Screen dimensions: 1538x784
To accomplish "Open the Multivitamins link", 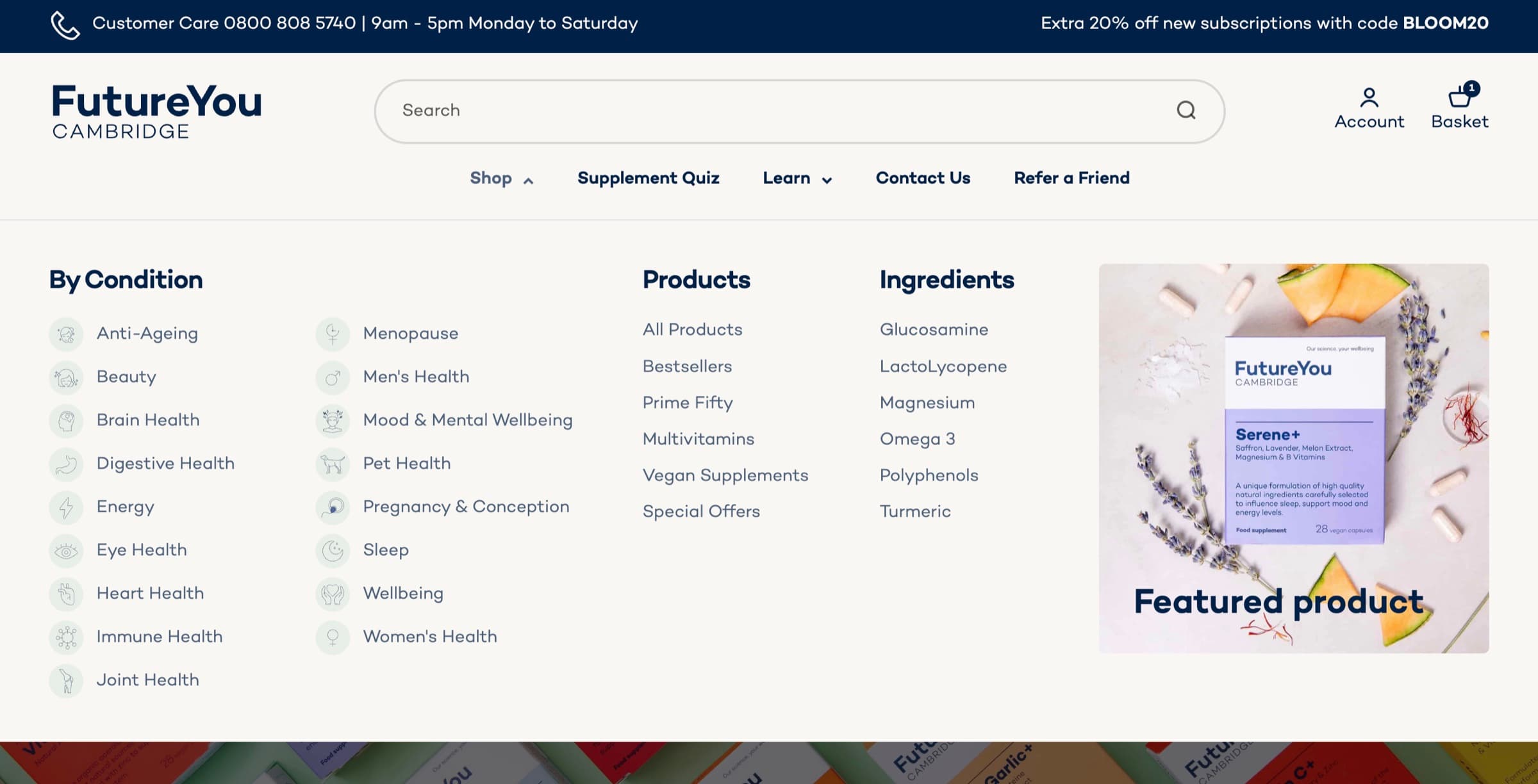I will (699, 439).
